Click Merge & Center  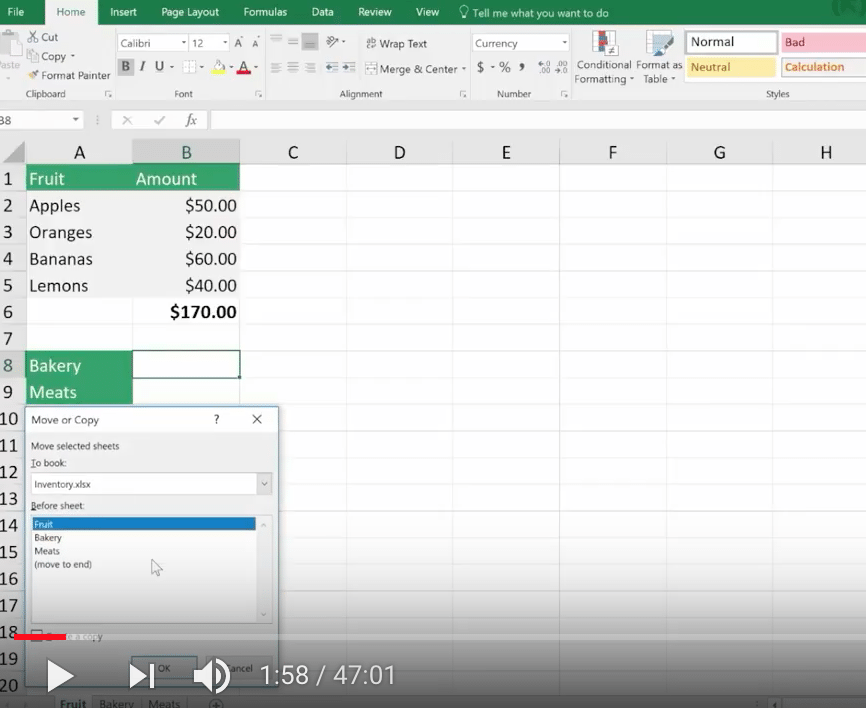coord(411,69)
